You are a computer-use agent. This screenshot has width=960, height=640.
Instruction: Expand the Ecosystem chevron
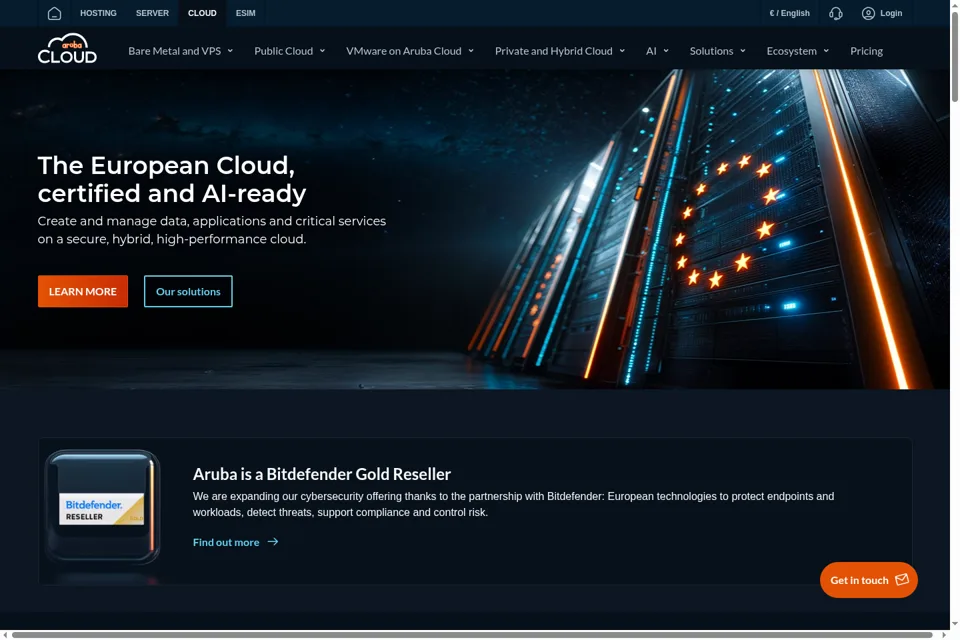[826, 51]
